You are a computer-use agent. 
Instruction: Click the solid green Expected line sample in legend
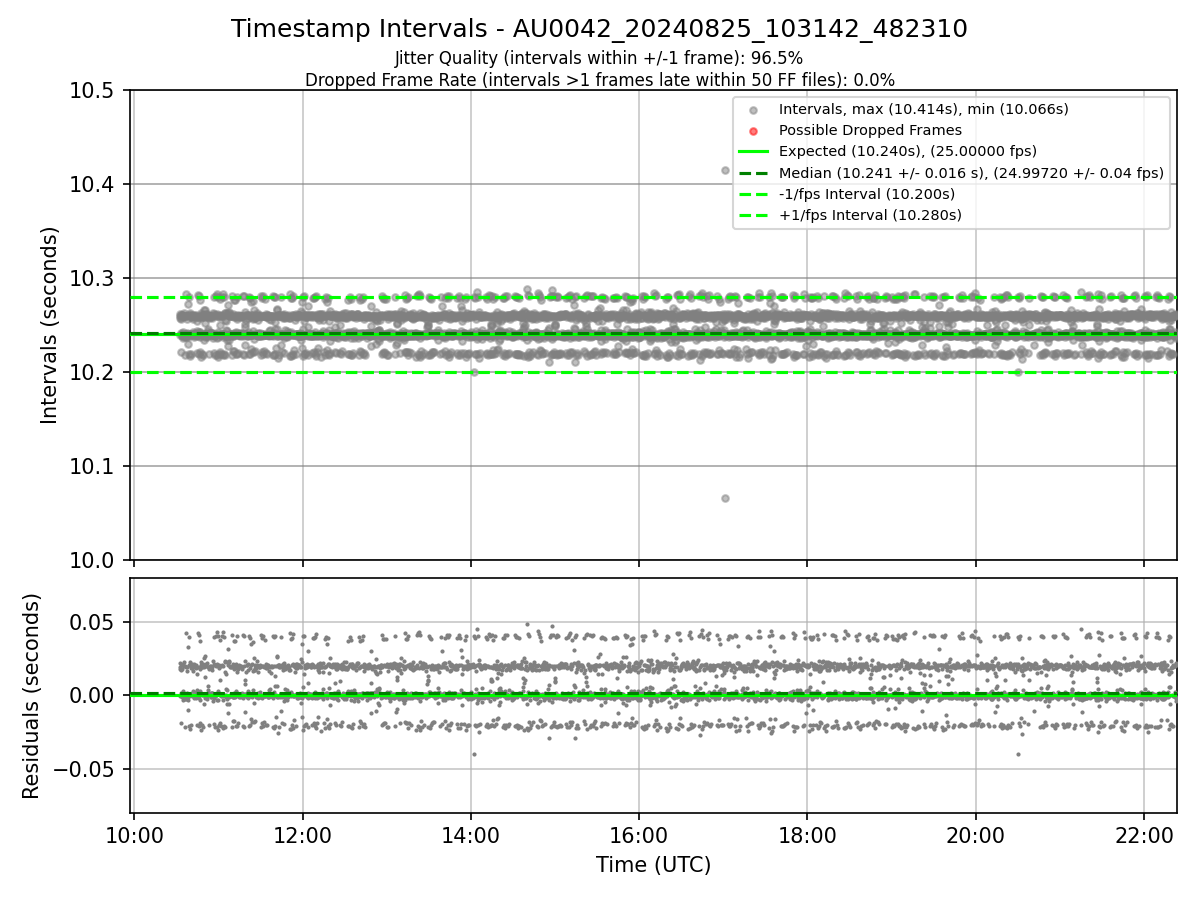click(x=754, y=151)
